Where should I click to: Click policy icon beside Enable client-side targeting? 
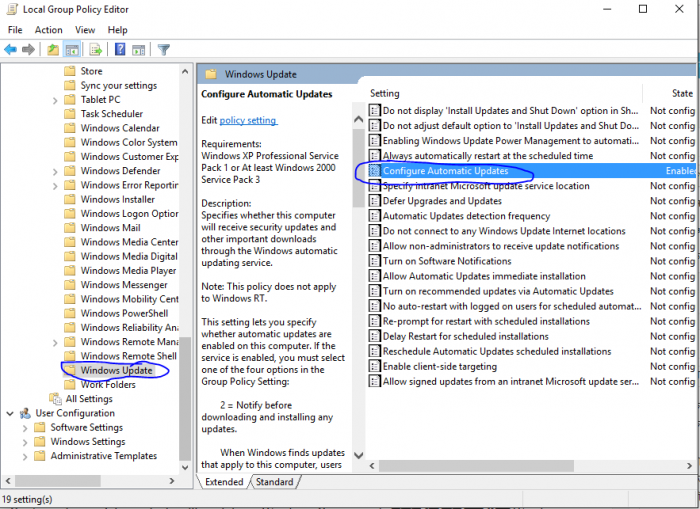click(x=375, y=366)
